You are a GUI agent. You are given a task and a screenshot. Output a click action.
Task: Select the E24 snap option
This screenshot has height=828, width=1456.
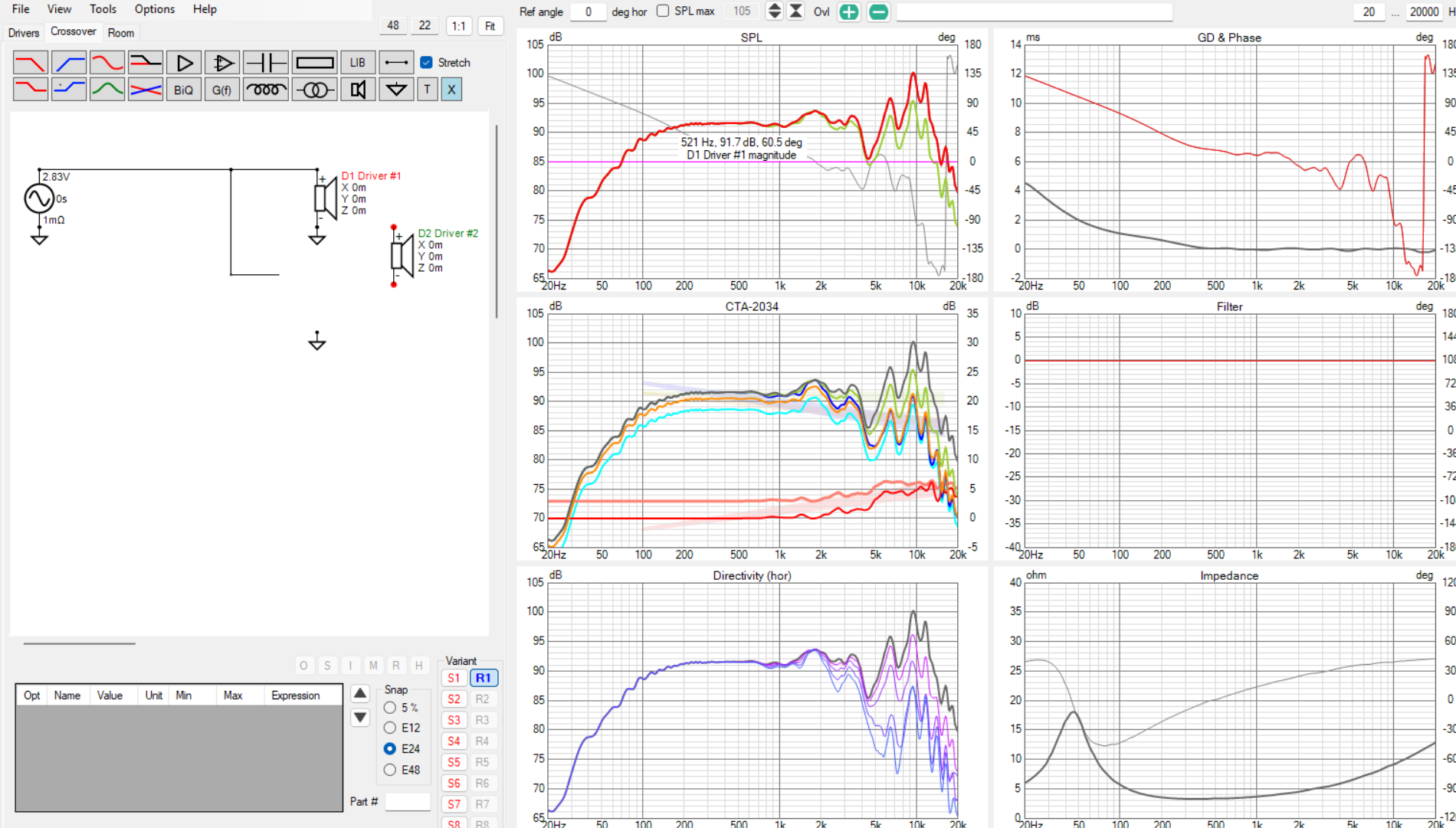coord(390,748)
